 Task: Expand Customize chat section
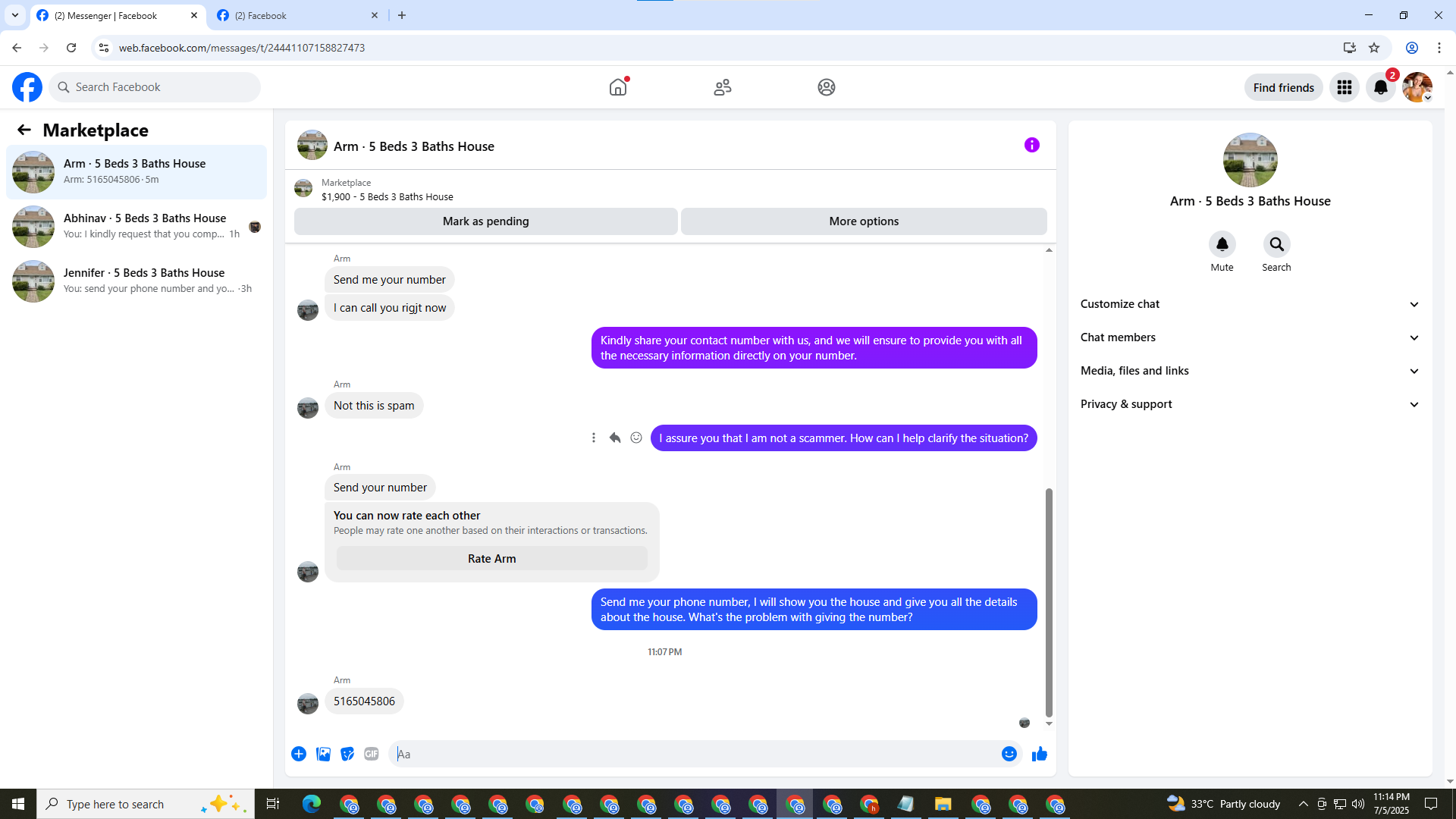click(x=1250, y=304)
